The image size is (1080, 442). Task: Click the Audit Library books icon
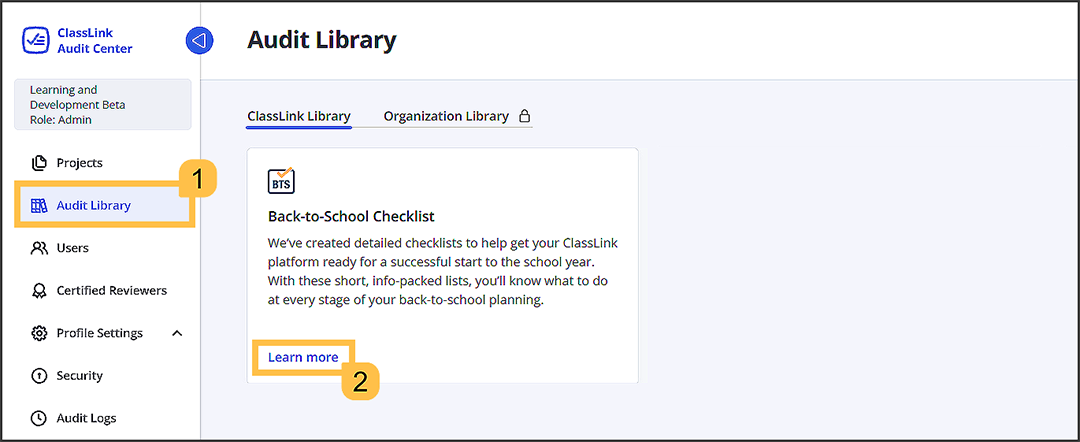point(39,206)
